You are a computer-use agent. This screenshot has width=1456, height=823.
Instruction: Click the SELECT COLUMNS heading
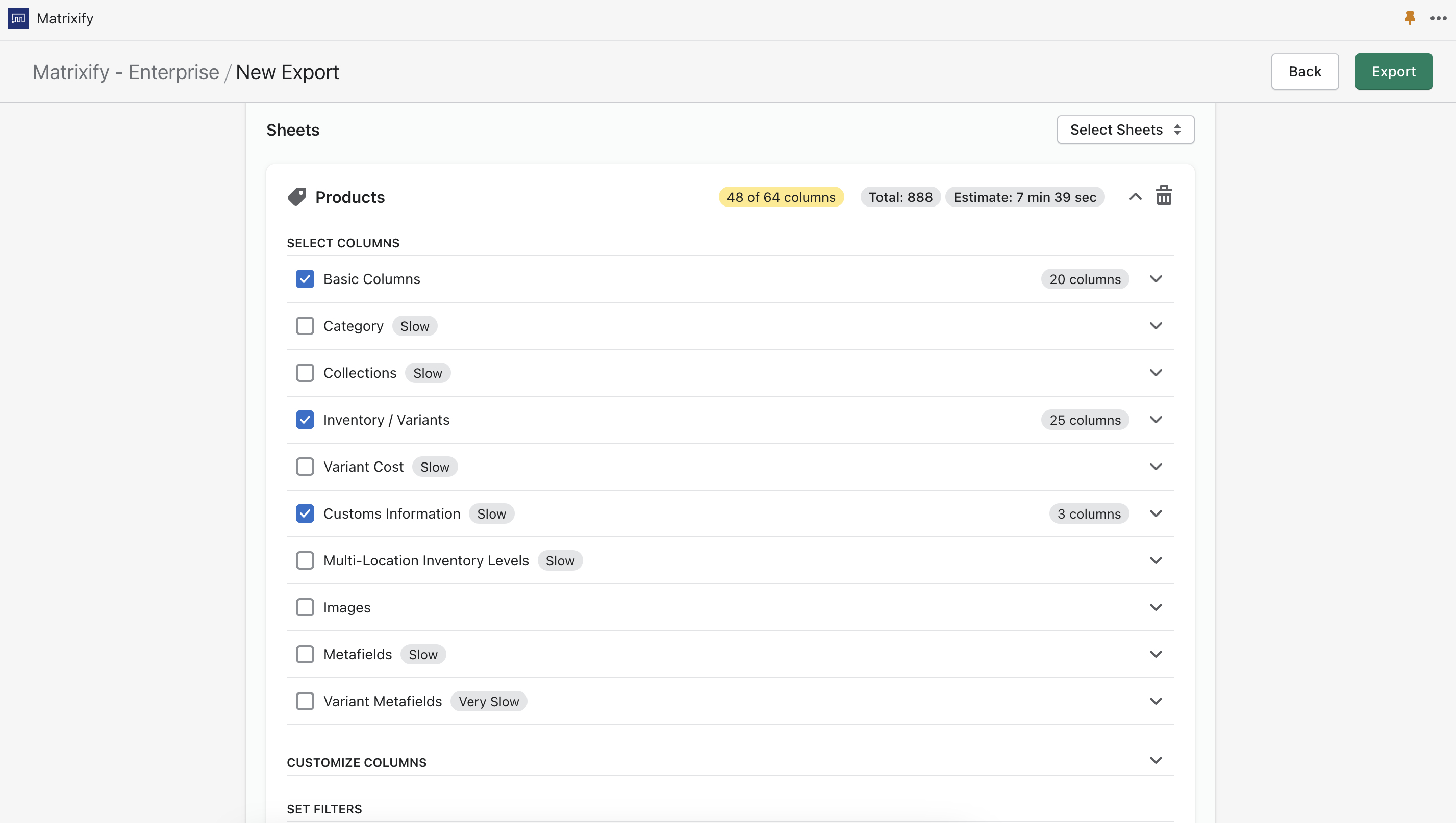click(343, 243)
